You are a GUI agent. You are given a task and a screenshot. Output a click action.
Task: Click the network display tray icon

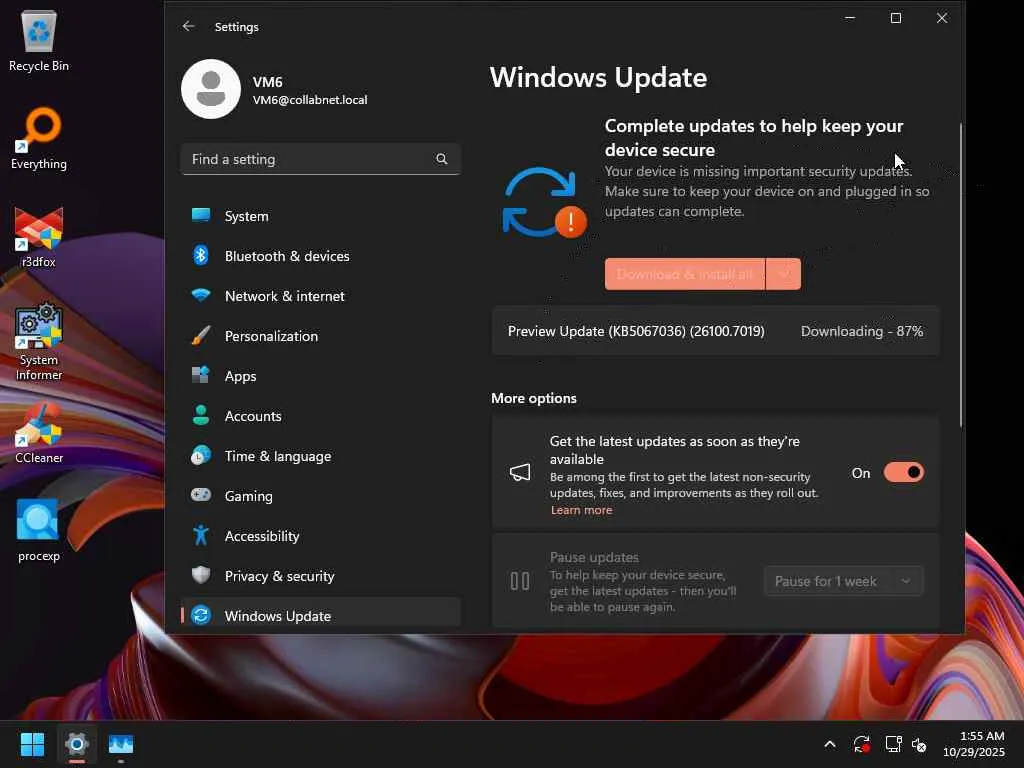coord(893,744)
